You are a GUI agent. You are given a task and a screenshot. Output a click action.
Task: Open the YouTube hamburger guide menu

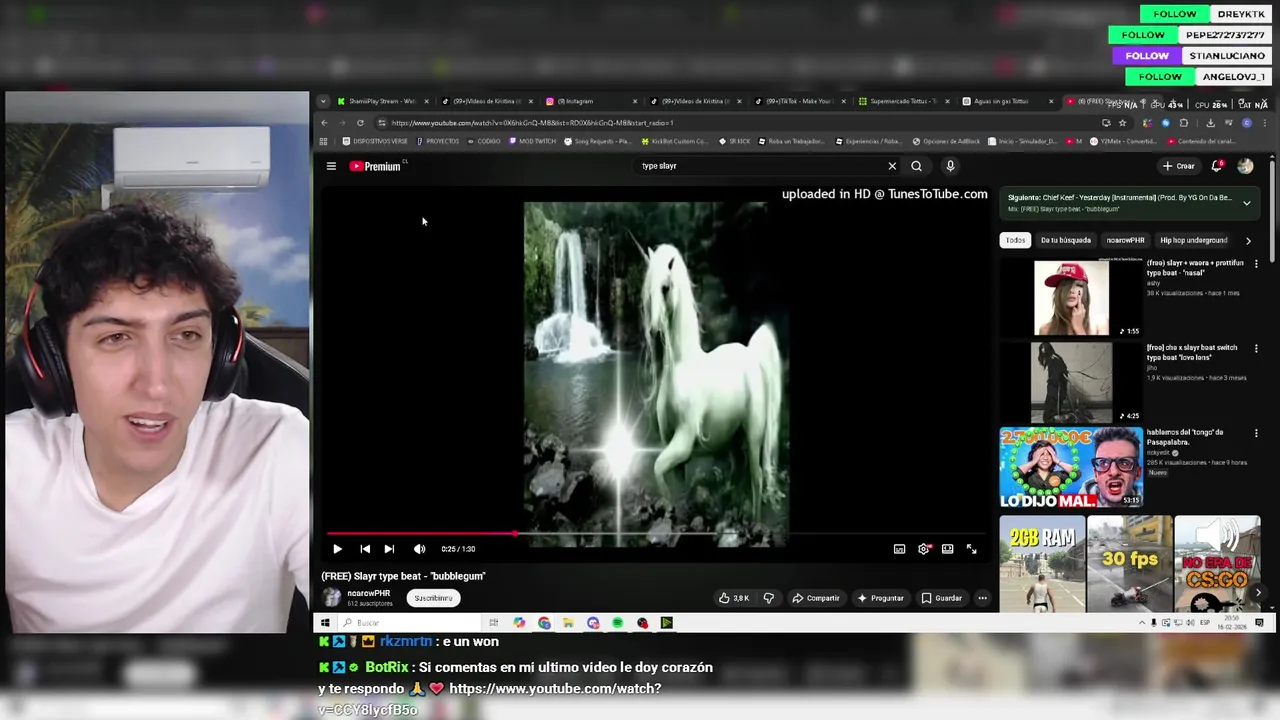coord(331,166)
